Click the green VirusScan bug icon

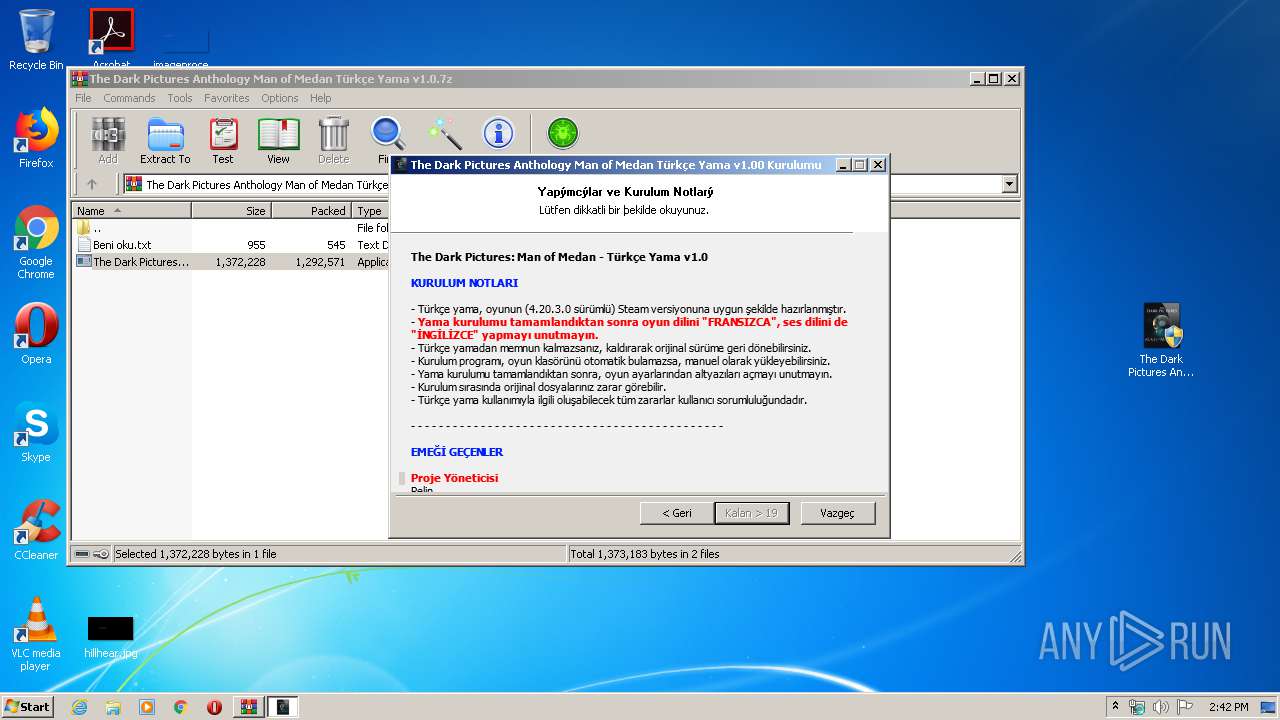tap(563, 133)
